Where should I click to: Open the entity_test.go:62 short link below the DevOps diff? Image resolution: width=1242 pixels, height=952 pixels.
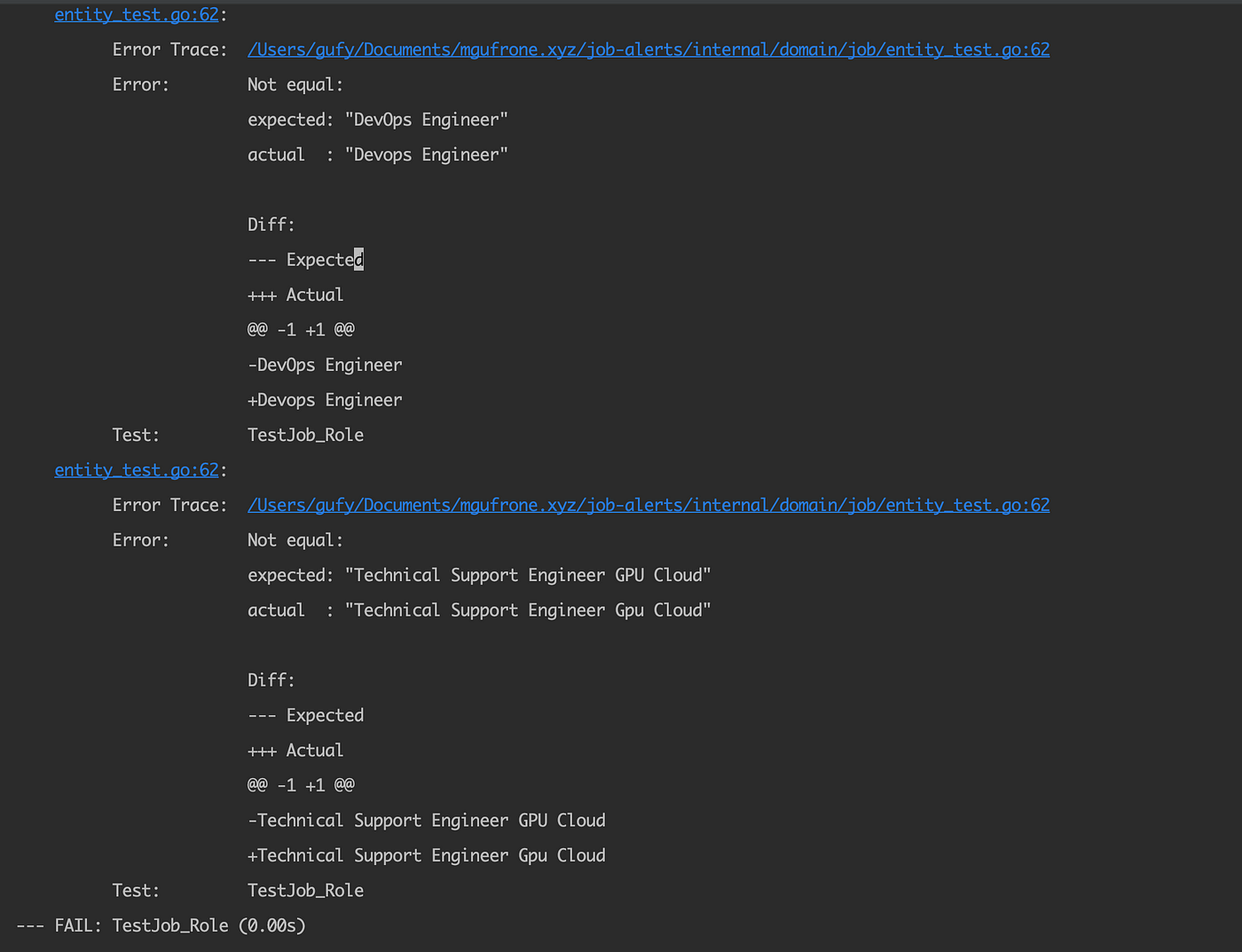click(137, 469)
